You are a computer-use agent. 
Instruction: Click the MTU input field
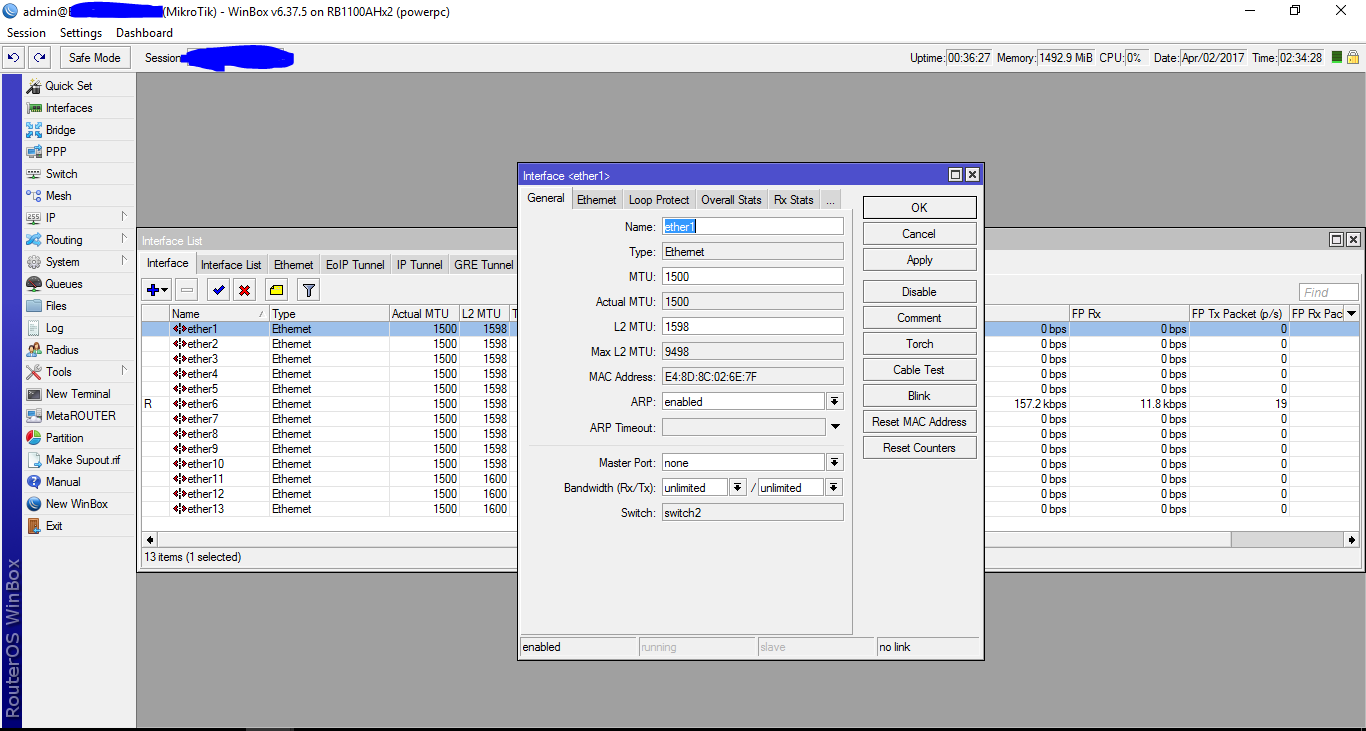coord(752,276)
